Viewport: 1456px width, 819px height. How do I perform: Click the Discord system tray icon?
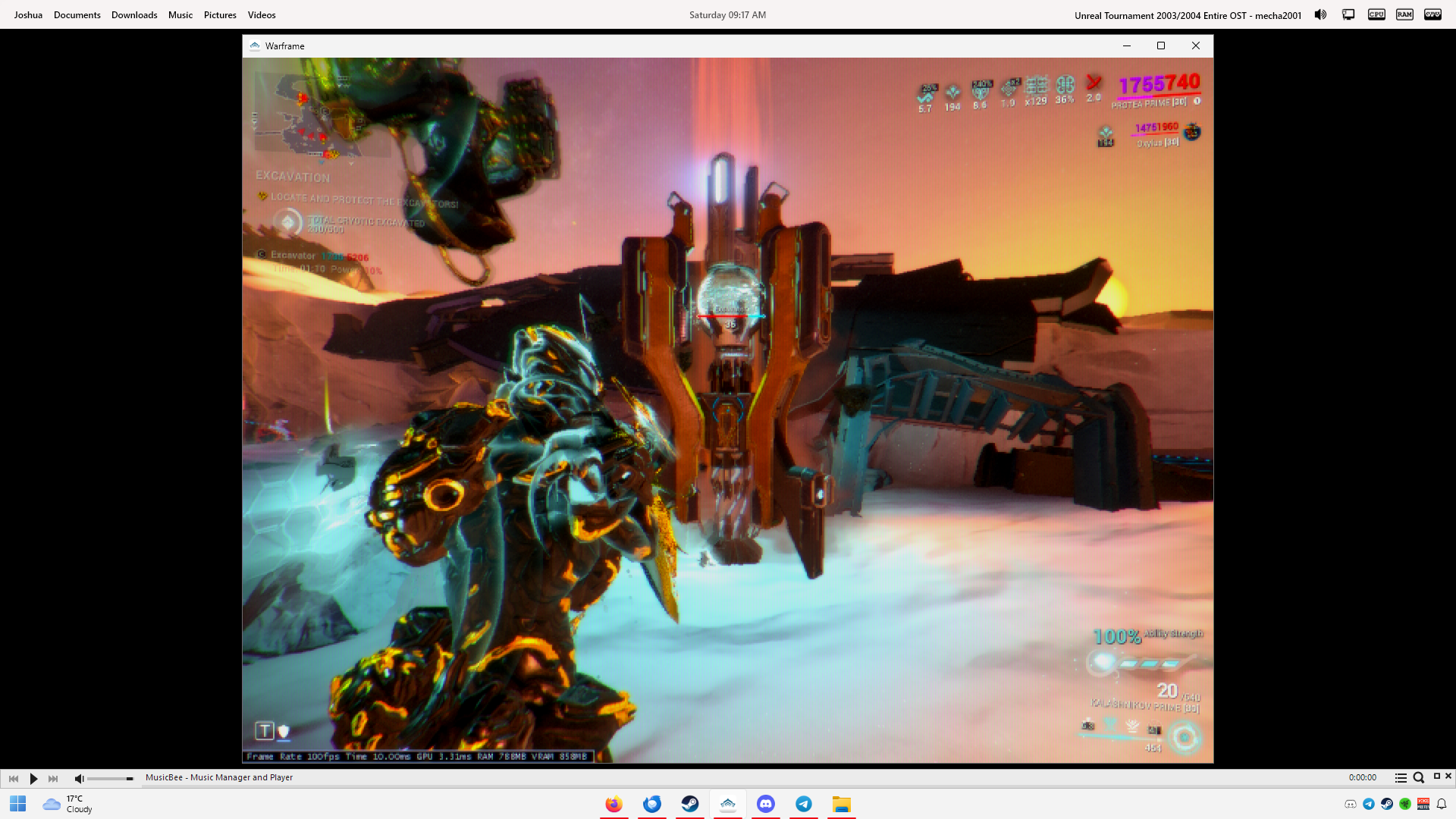(x=1351, y=804)
